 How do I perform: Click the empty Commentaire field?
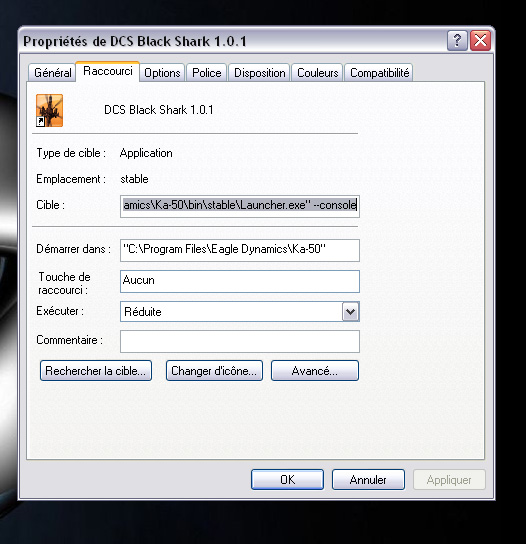click(240, 341)
